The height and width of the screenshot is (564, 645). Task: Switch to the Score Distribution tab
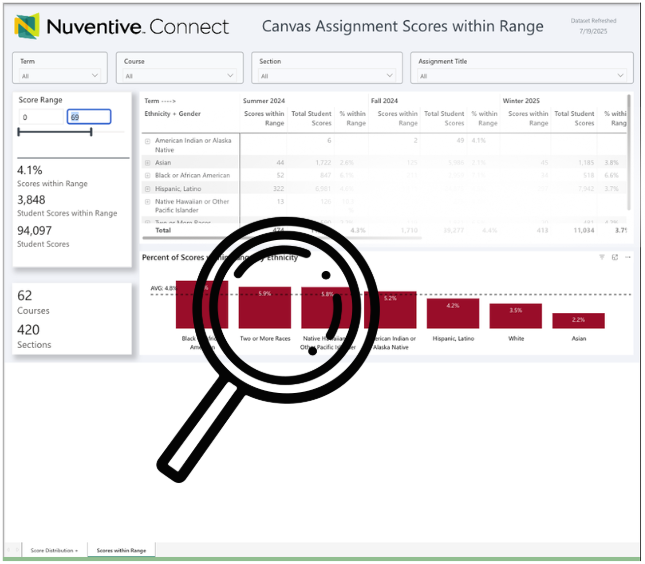(x=52, y=550)
